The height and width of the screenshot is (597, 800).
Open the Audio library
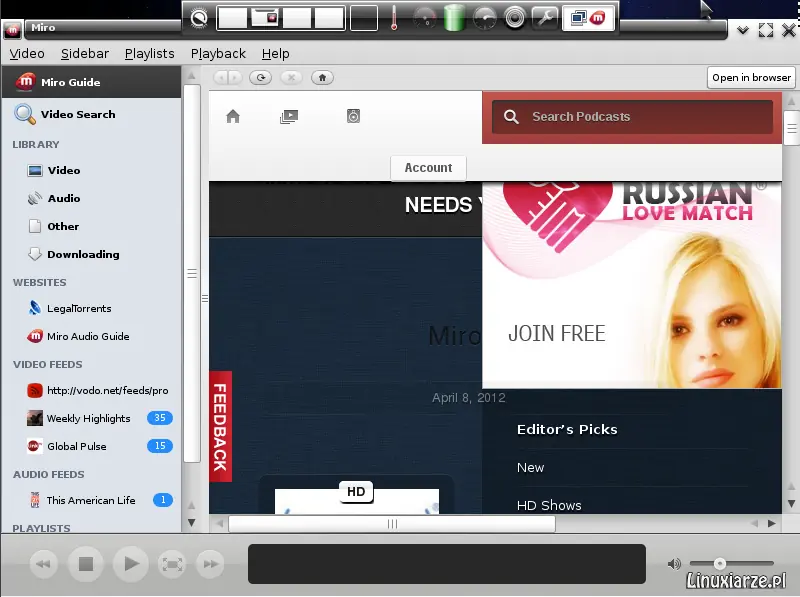(x=64, y=198)
